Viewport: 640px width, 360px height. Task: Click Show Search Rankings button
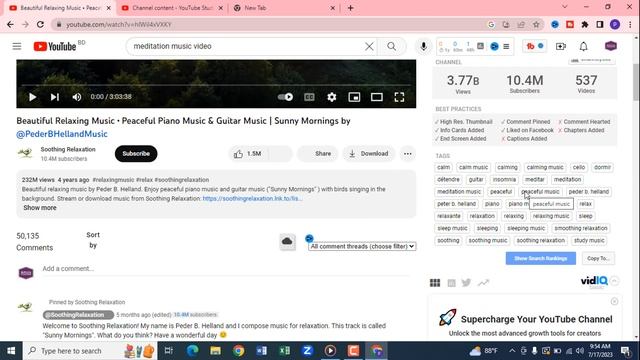click(x=540, y=258)
